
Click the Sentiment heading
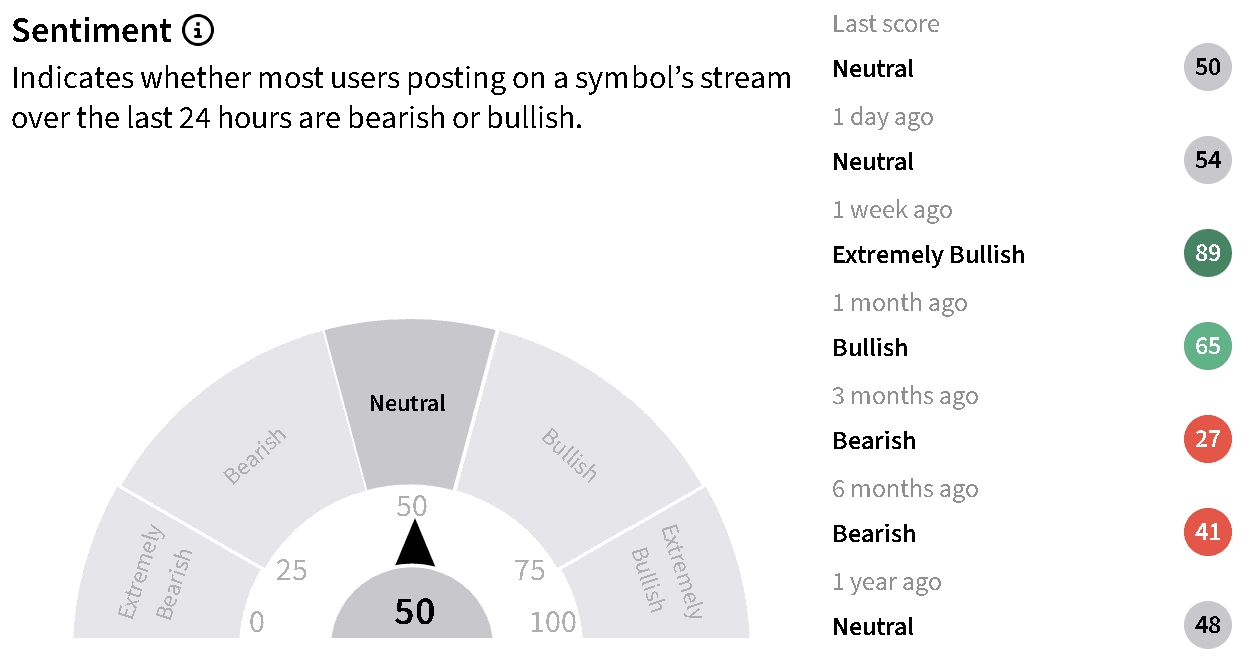click(x=92, y=31)
